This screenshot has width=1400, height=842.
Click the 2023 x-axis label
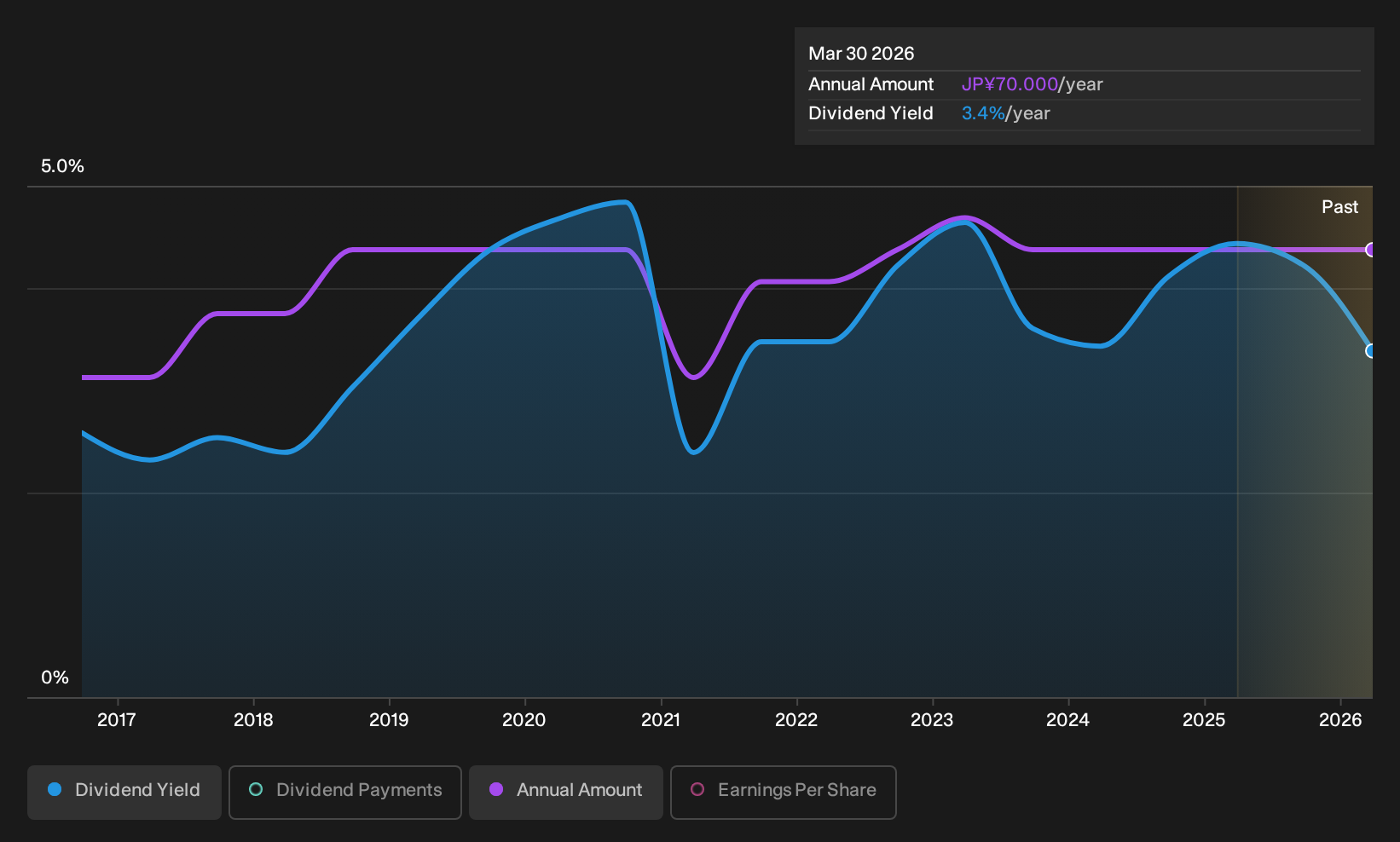pyautogui.click(x=932, y=720)
